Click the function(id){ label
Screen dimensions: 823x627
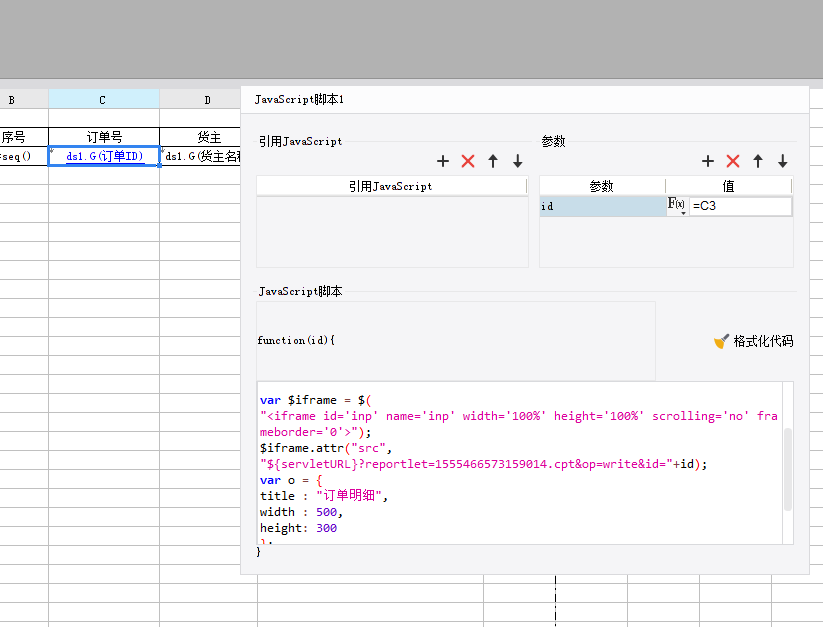click(x=296, y=340)
